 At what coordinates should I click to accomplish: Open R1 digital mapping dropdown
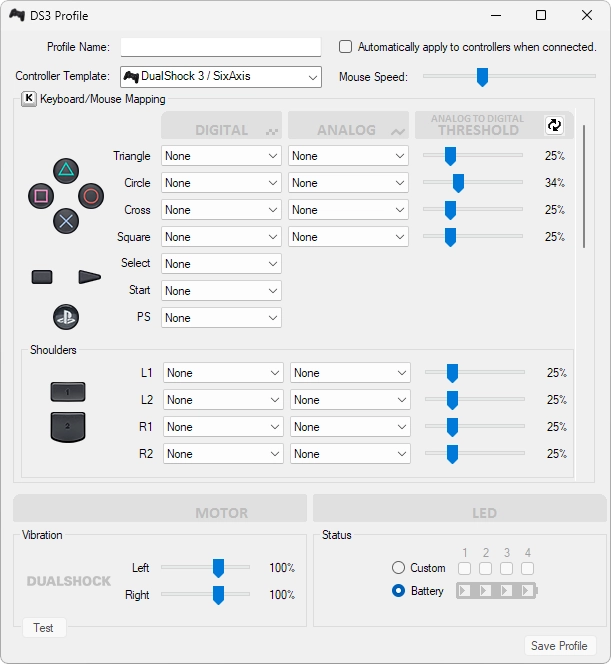click(x=223, y=427)
